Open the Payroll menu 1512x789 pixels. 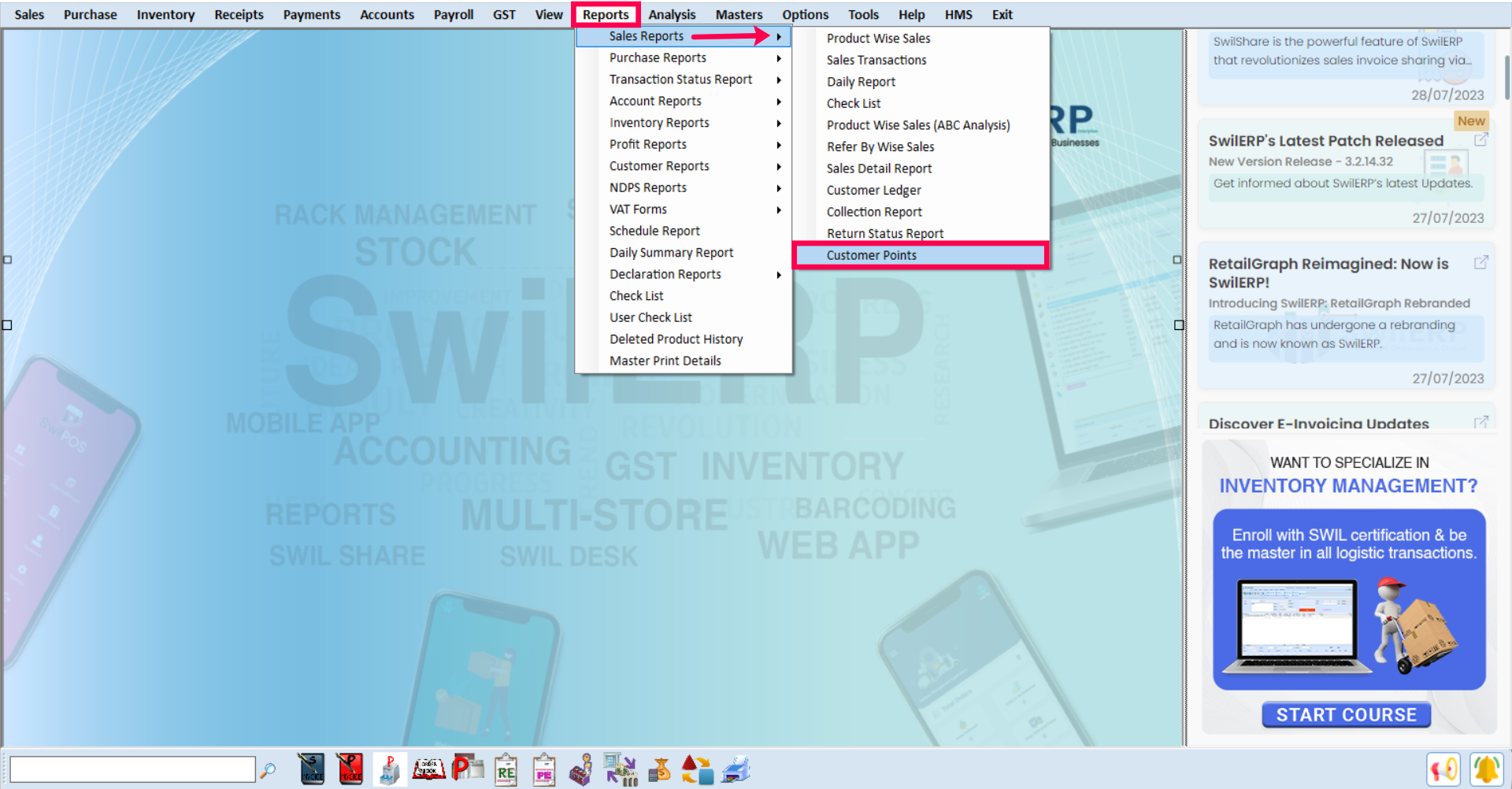click(454, 14)
